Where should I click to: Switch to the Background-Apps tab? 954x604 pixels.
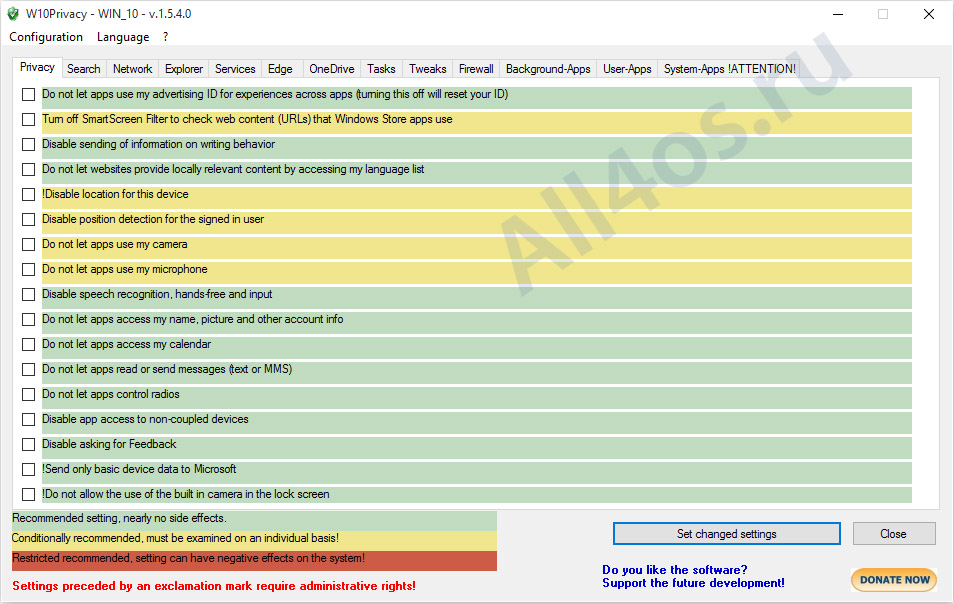(x=548, y=69)
